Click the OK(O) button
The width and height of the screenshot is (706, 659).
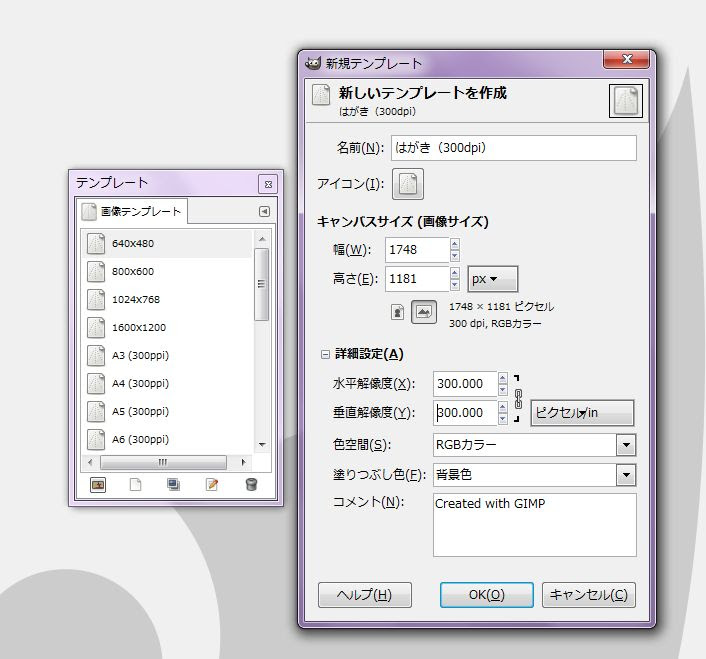tap(487, 595)
